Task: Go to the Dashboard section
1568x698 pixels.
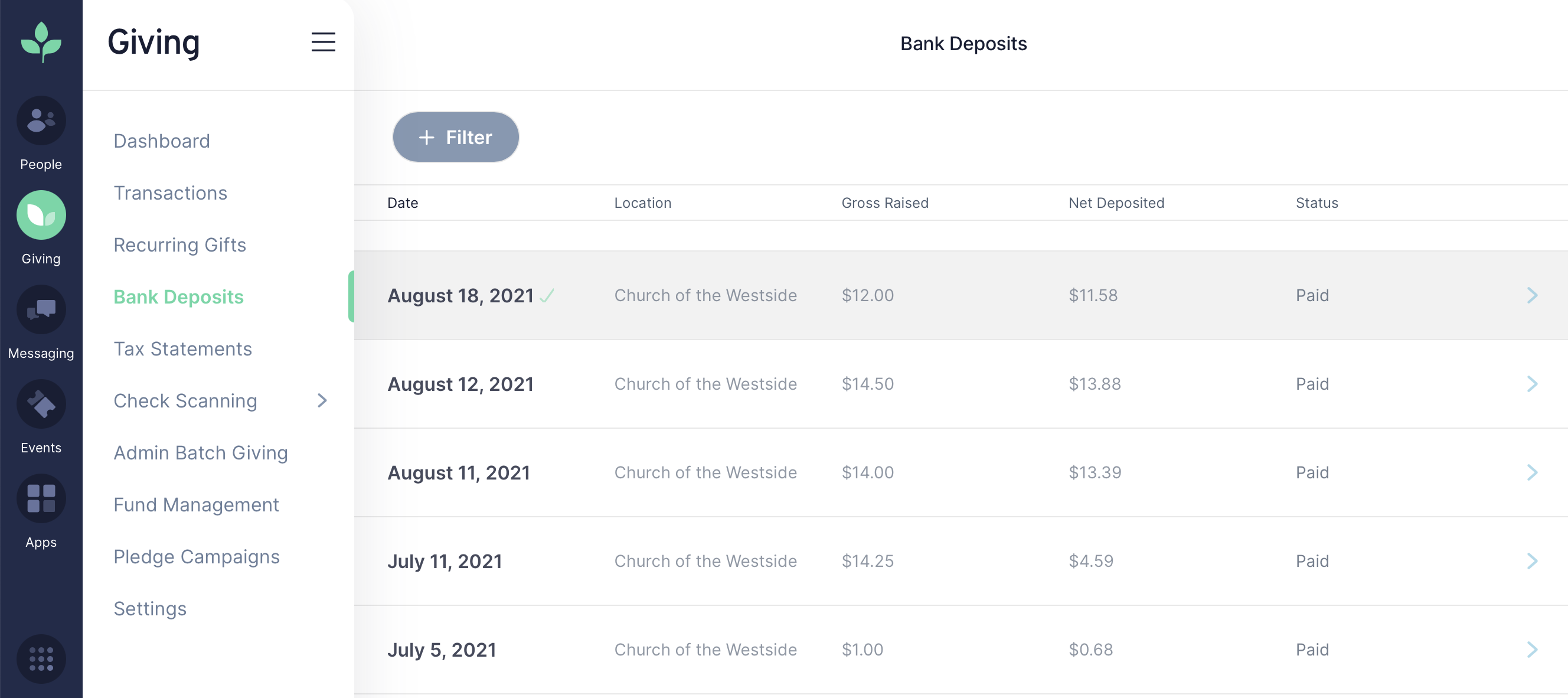Action: coord(161,141)
